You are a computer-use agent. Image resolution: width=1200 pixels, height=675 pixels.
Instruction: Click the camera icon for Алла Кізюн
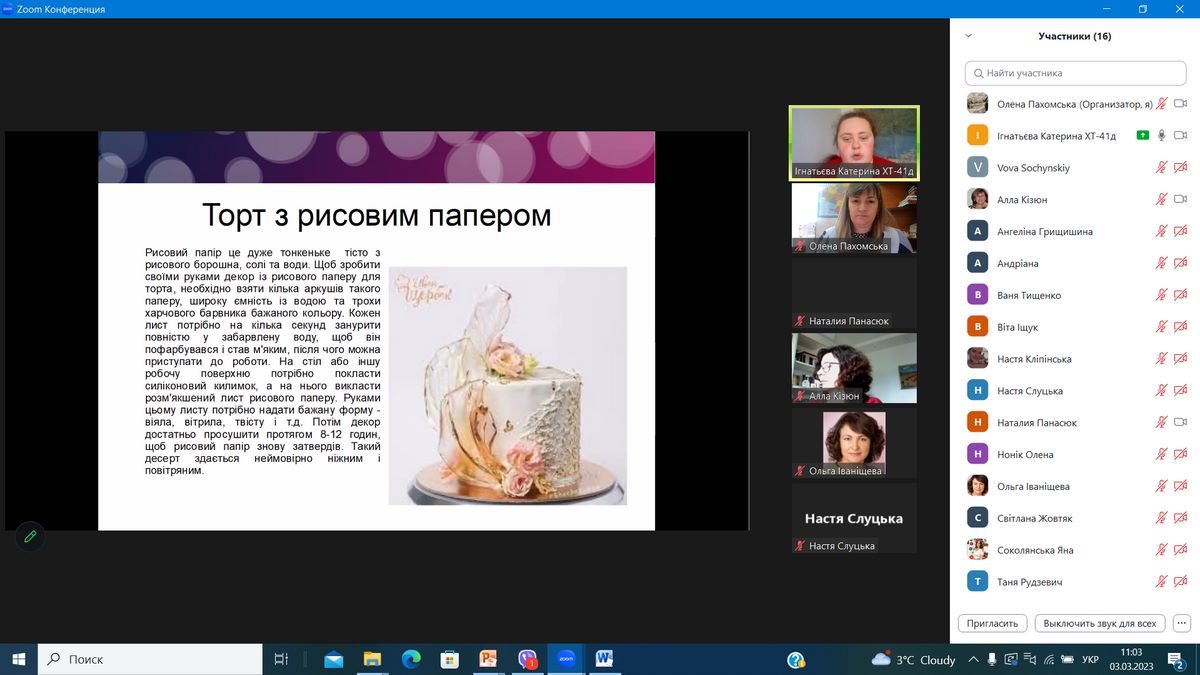1180,199
